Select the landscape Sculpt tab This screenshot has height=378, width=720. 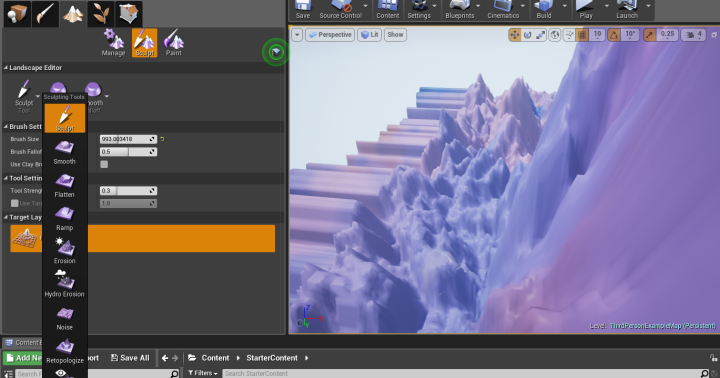(x=145, y=43)
